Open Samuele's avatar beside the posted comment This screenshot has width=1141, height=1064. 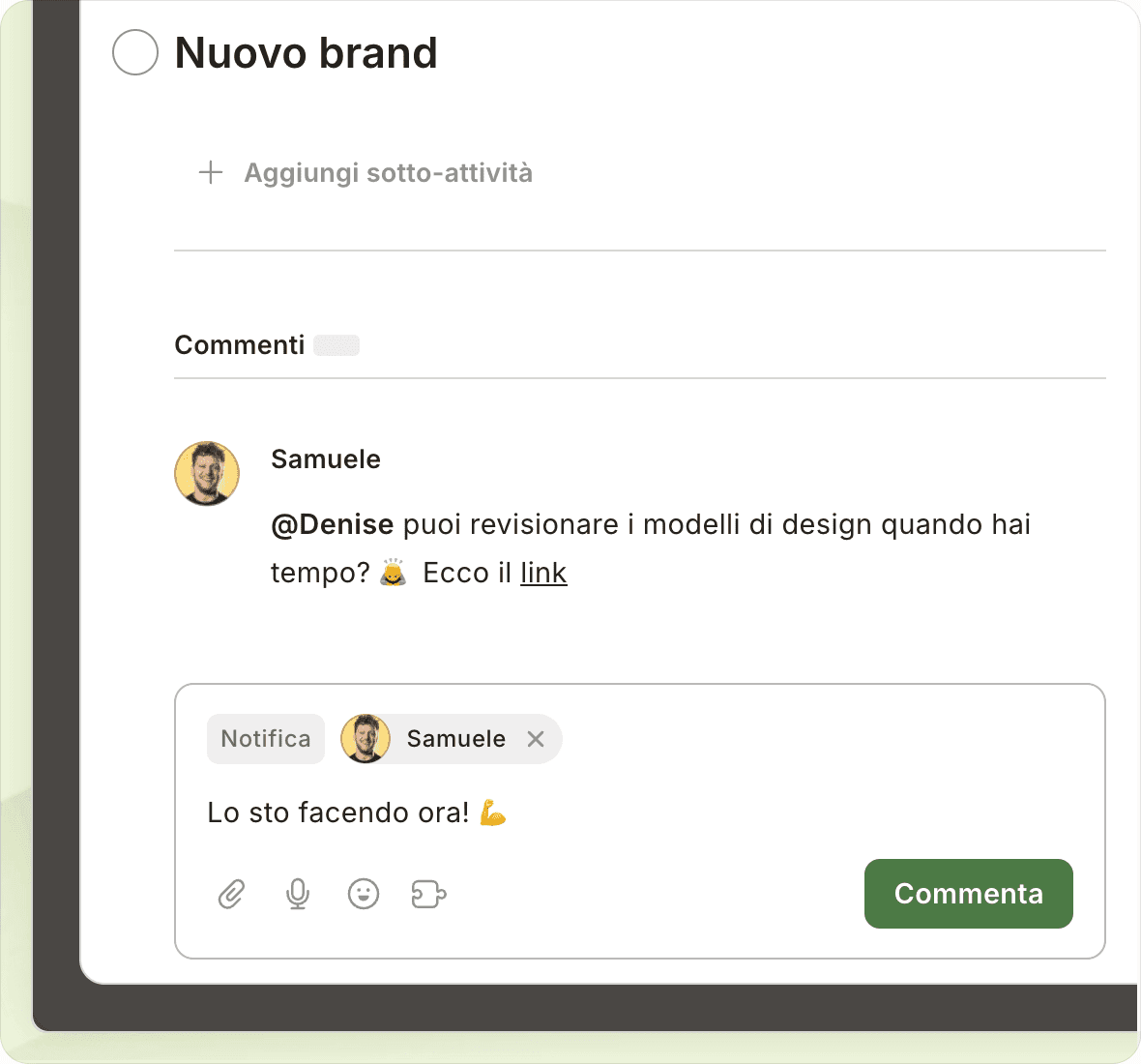[207, 474]
